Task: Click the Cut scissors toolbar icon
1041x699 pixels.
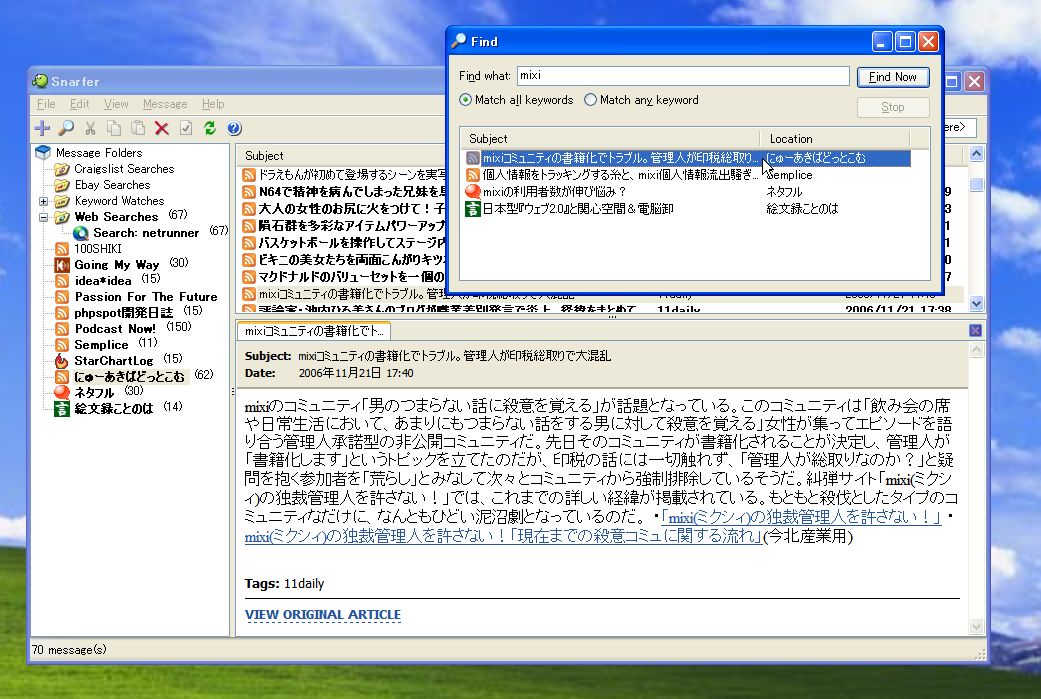Action: (x=90, y=128)
